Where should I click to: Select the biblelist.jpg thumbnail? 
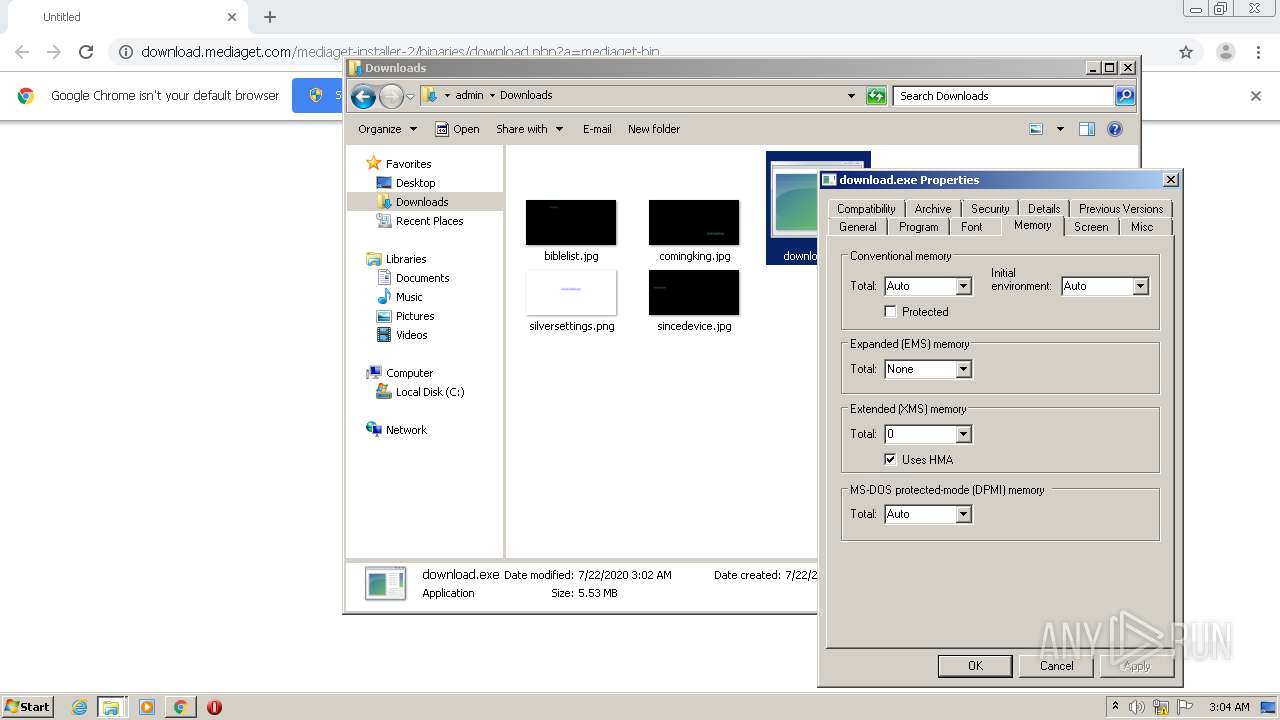[571, 222]
